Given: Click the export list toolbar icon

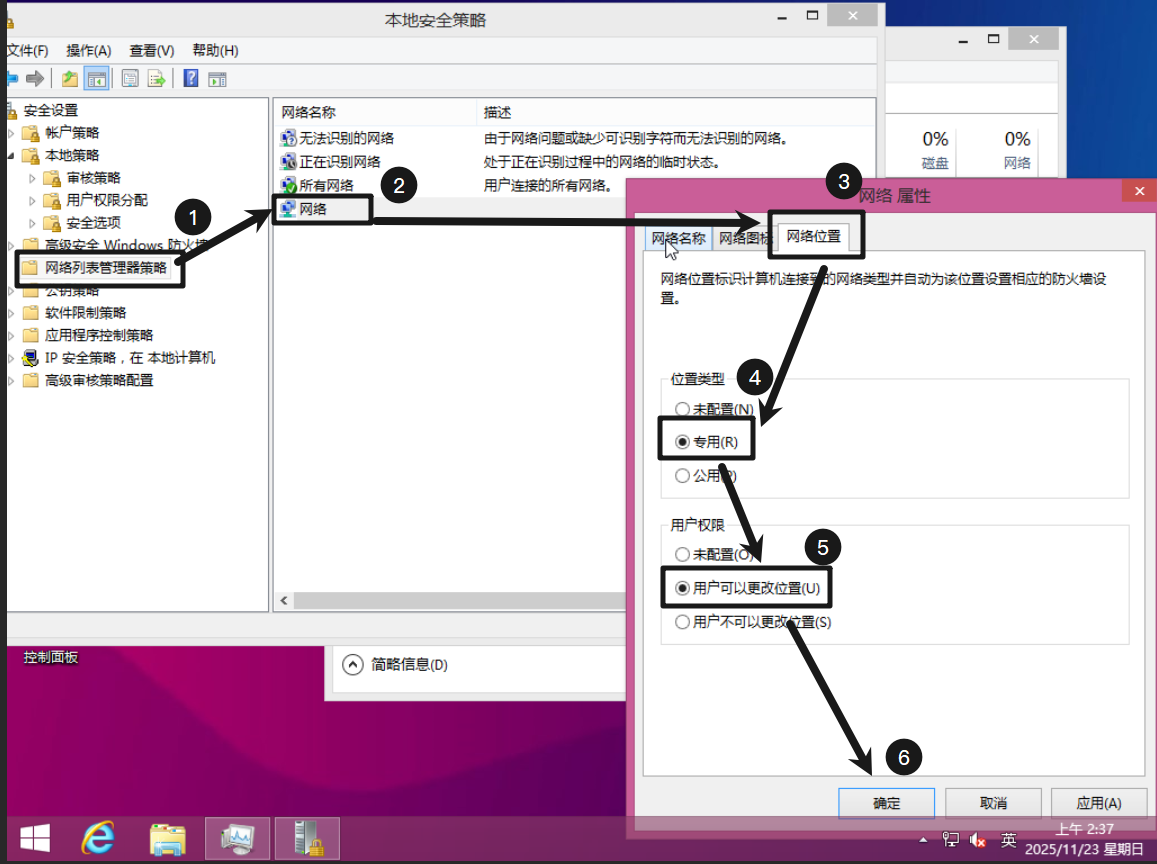Looking at the screenshot, I should (157, 79).
